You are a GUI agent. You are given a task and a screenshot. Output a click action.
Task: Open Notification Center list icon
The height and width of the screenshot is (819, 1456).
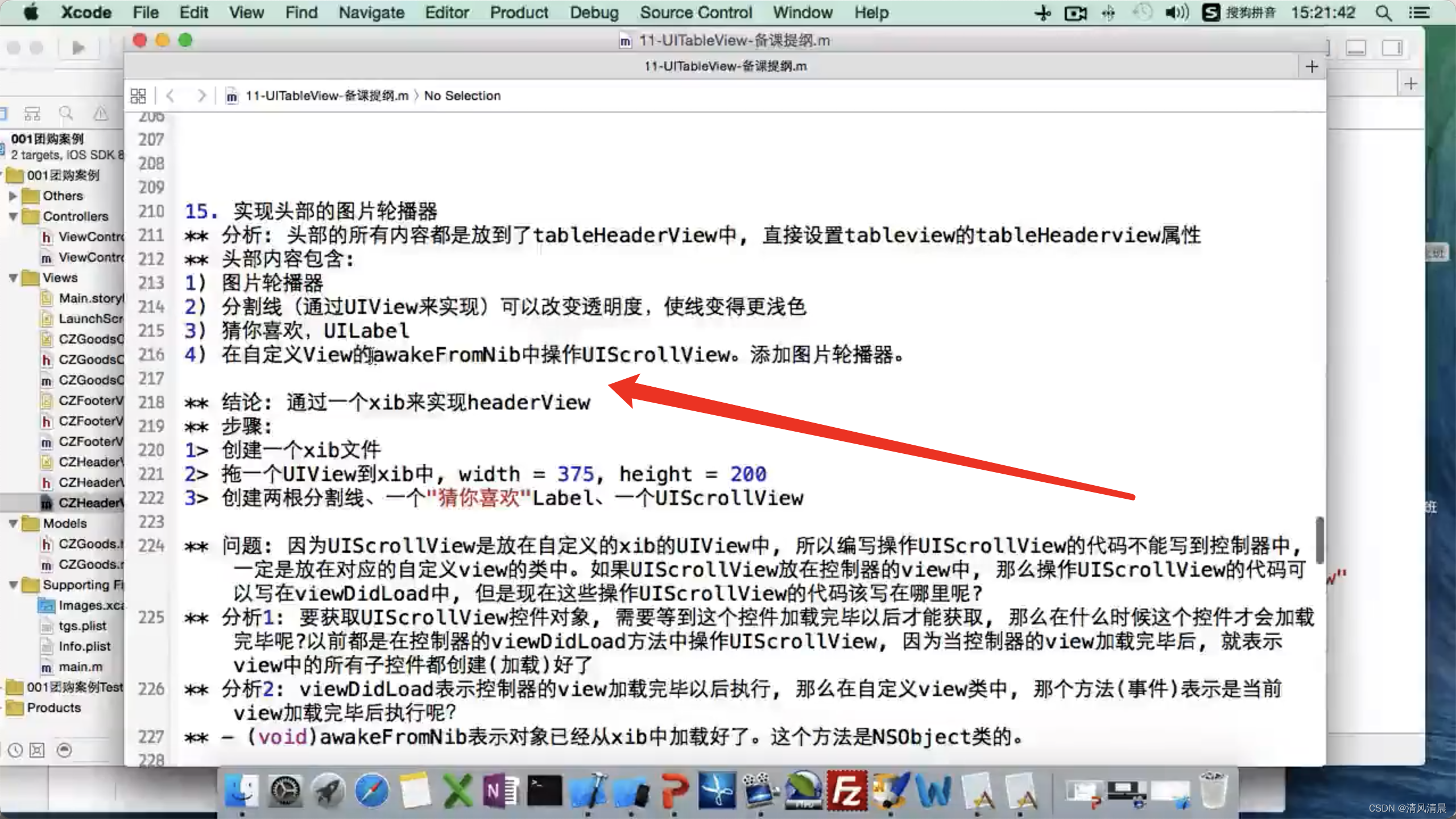(1420, 13)
